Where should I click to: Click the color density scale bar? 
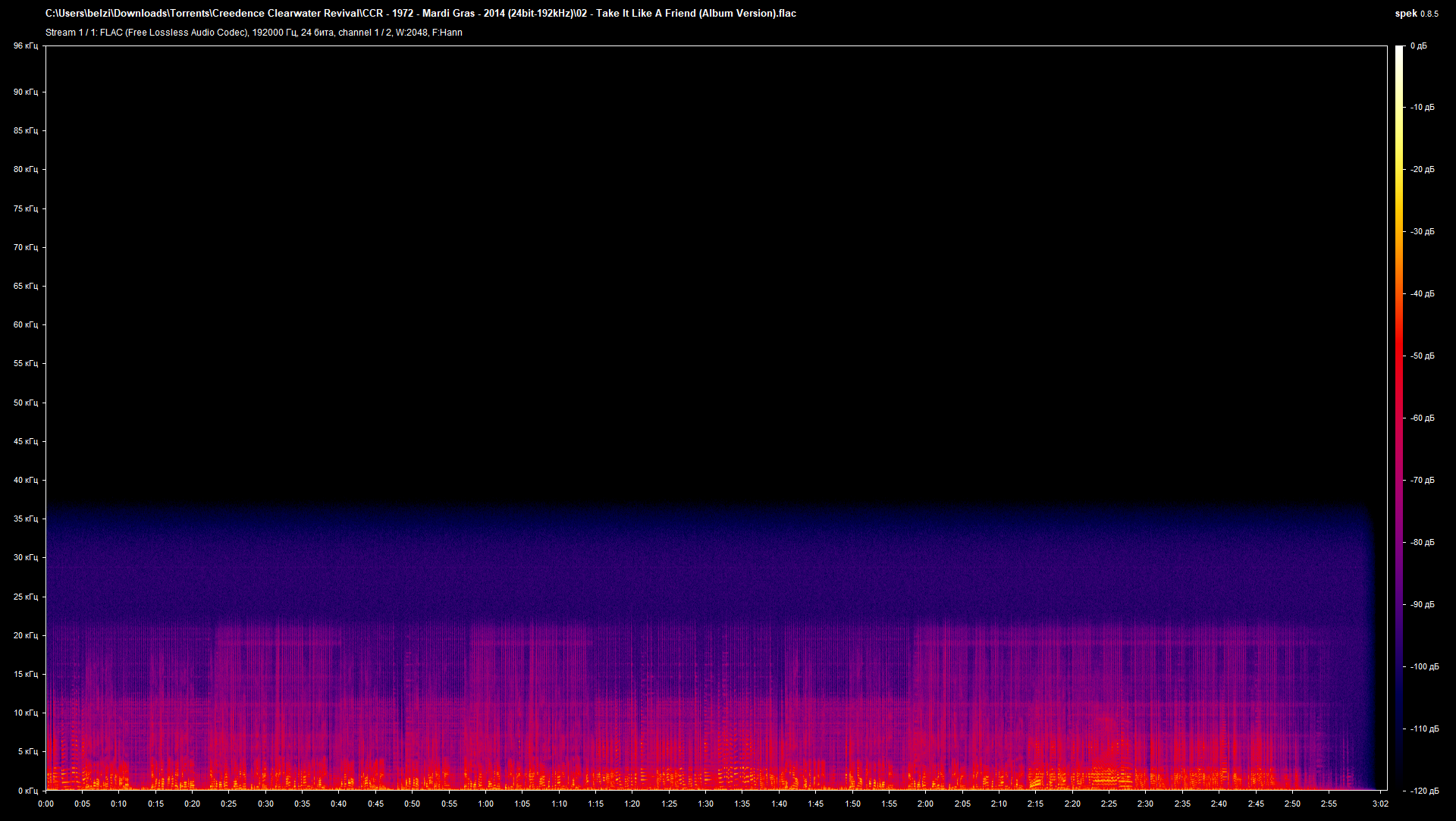1399,417
